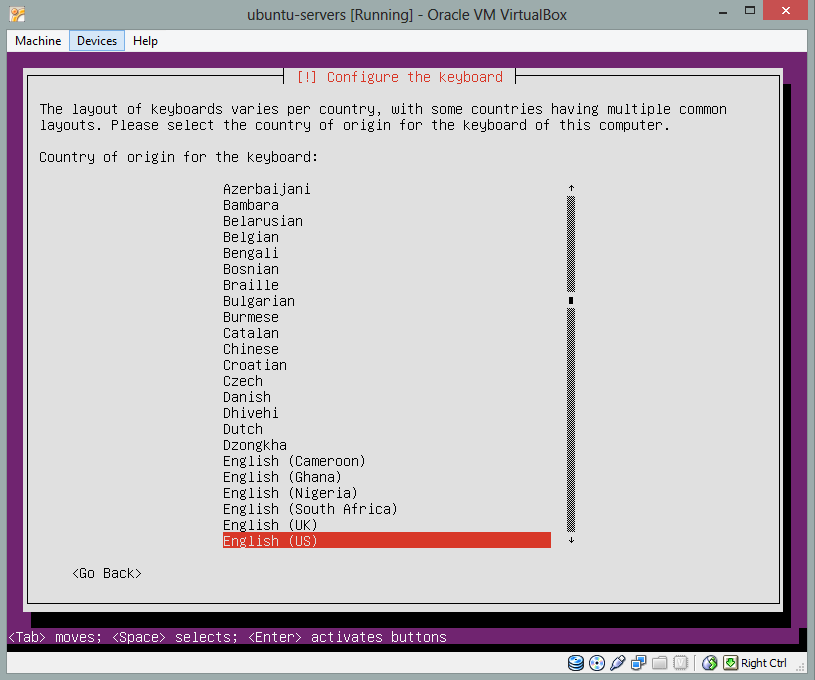Choose the Braille entry
The width and height of the screenshot is (815, 680).
pos(251,285)
